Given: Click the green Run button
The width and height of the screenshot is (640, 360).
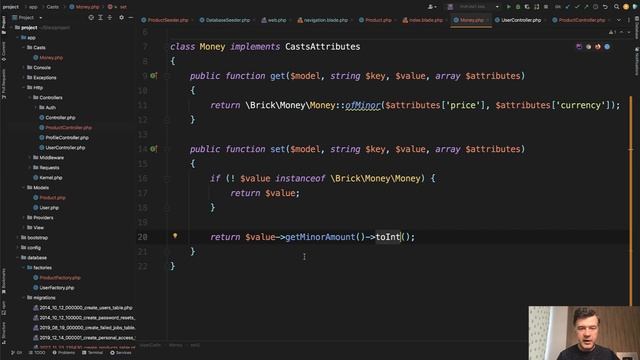Looking at the screenshot, I should [509, 7].
